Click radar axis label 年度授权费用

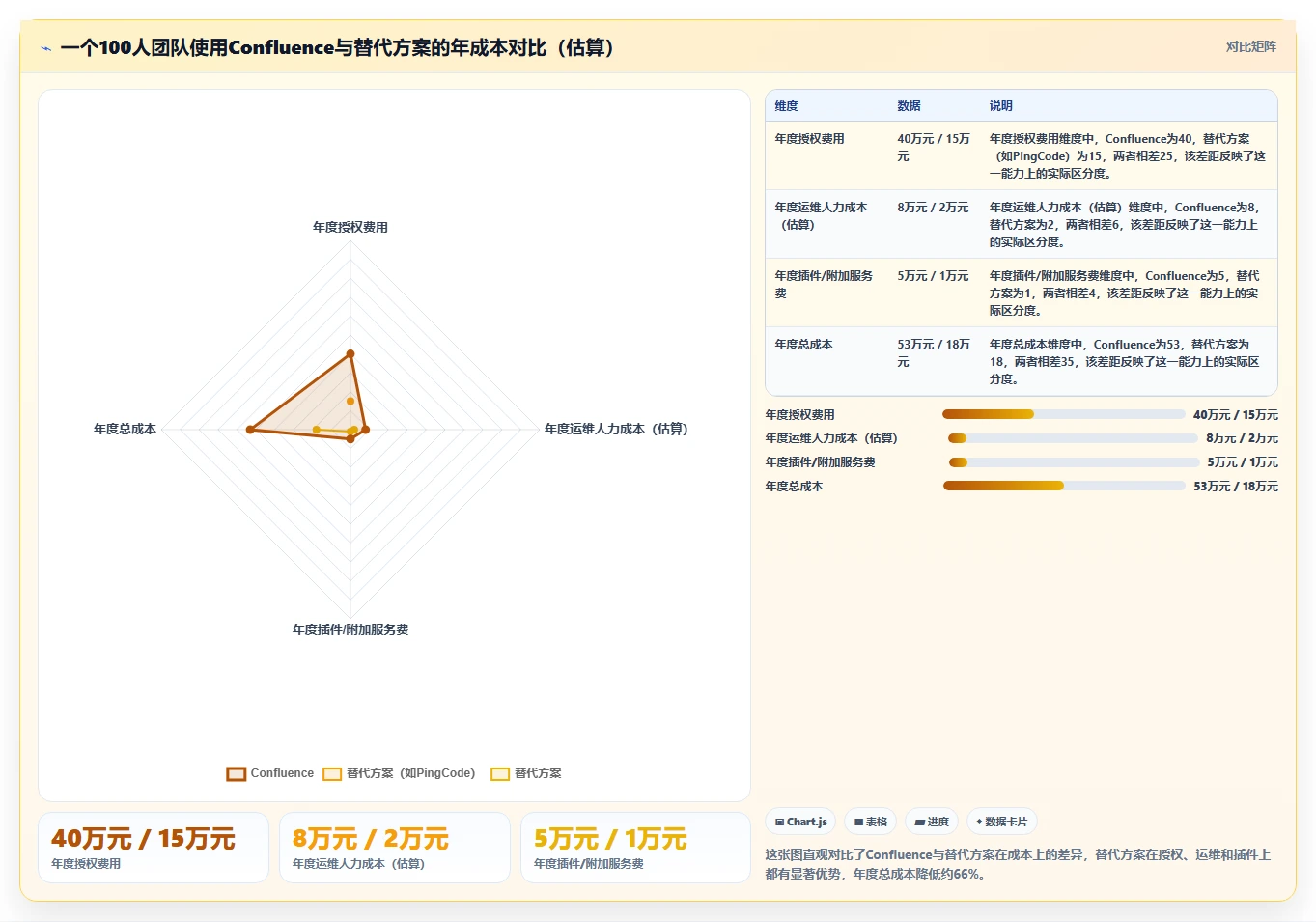click(350, 228)
